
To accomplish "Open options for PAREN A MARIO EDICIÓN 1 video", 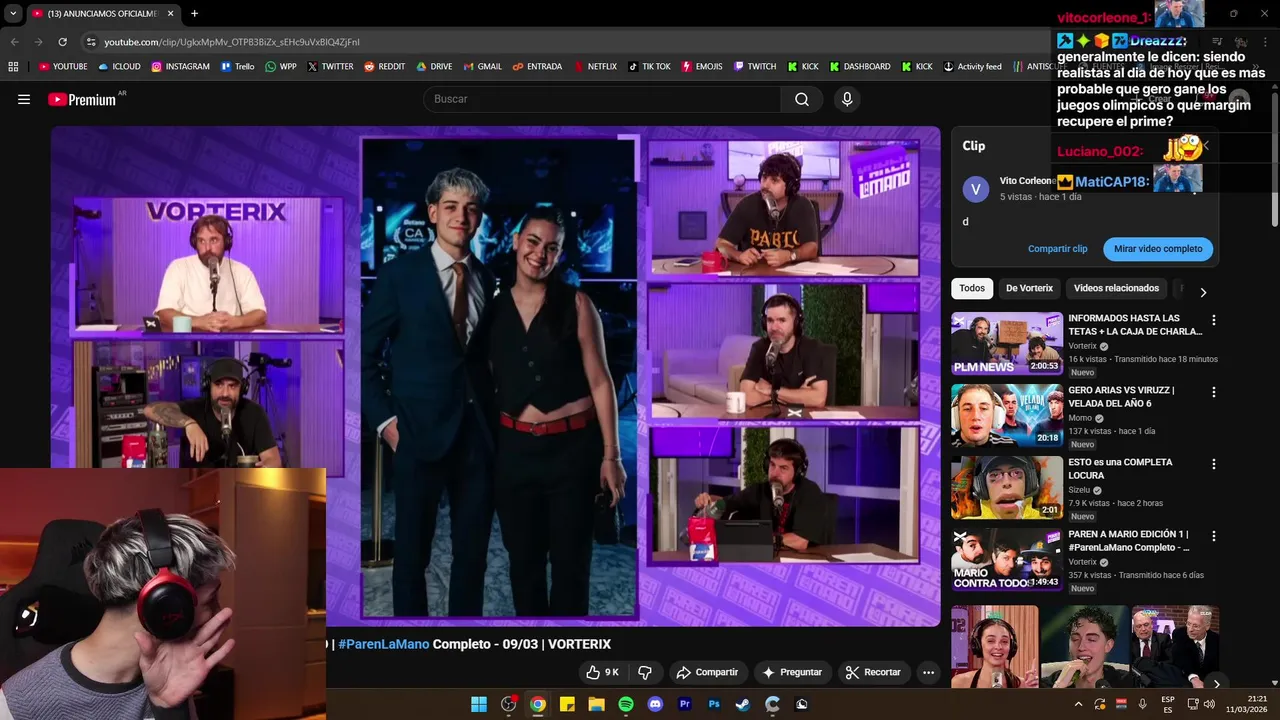I will (x=1214, y=536).
